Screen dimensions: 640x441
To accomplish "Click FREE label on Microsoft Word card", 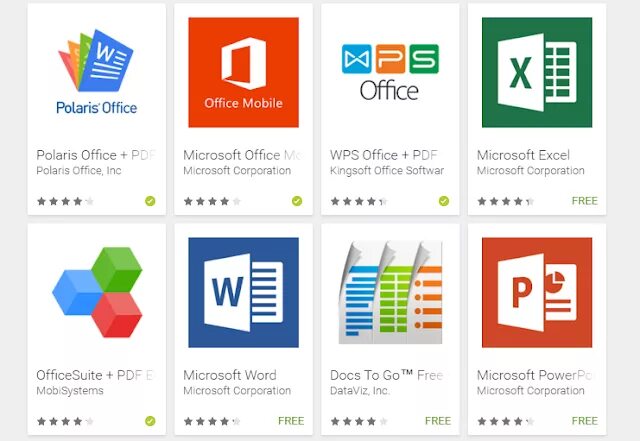I will tap(291, 421).
